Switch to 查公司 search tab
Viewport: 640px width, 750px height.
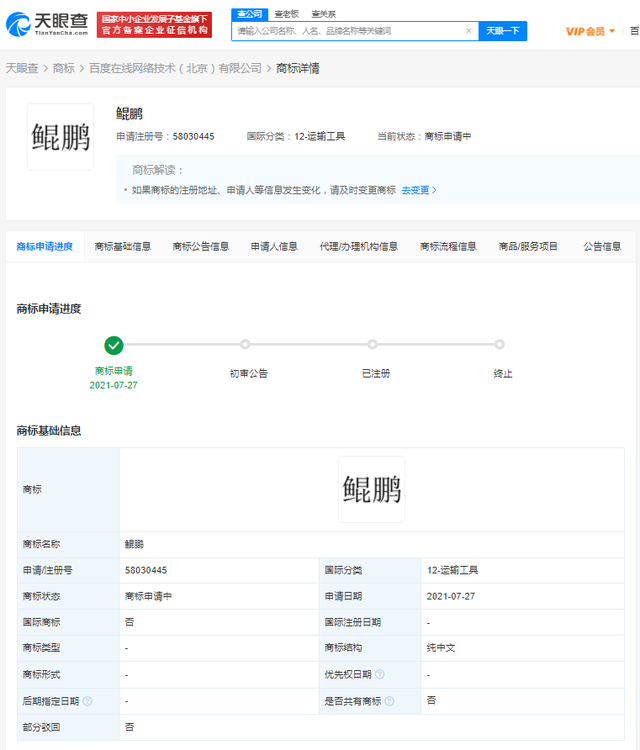[250, 14]
